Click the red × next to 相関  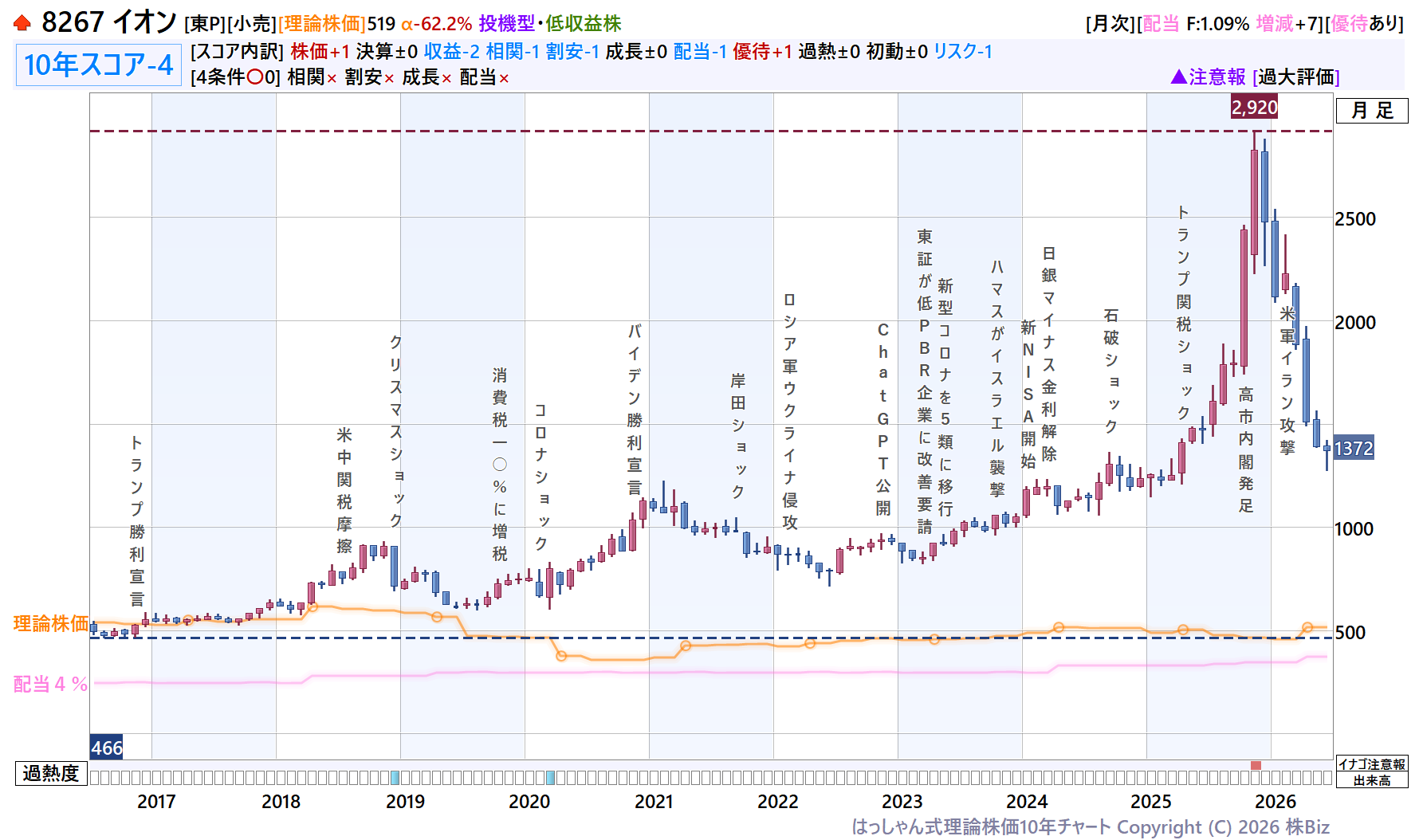point(332,78)
